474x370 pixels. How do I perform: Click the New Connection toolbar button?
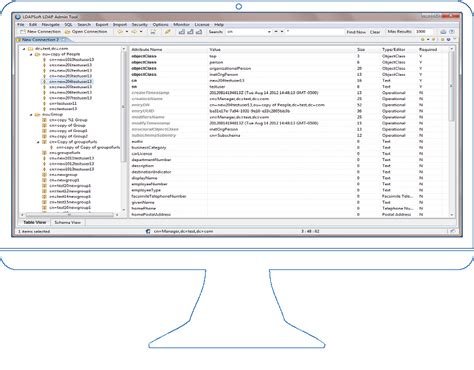click(41, 32)
